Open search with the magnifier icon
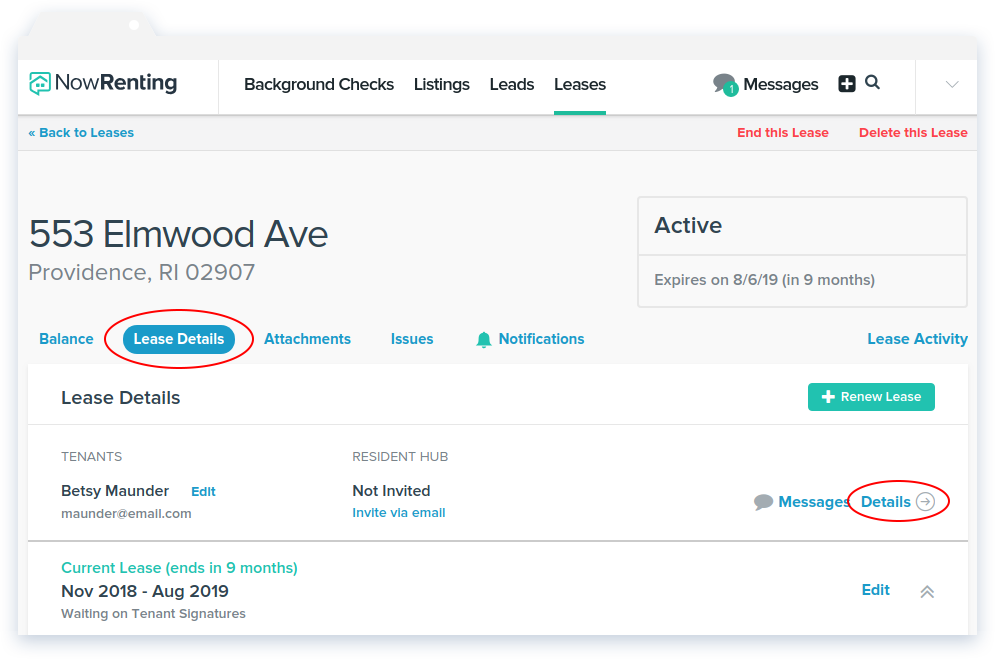 pos(873,82)
